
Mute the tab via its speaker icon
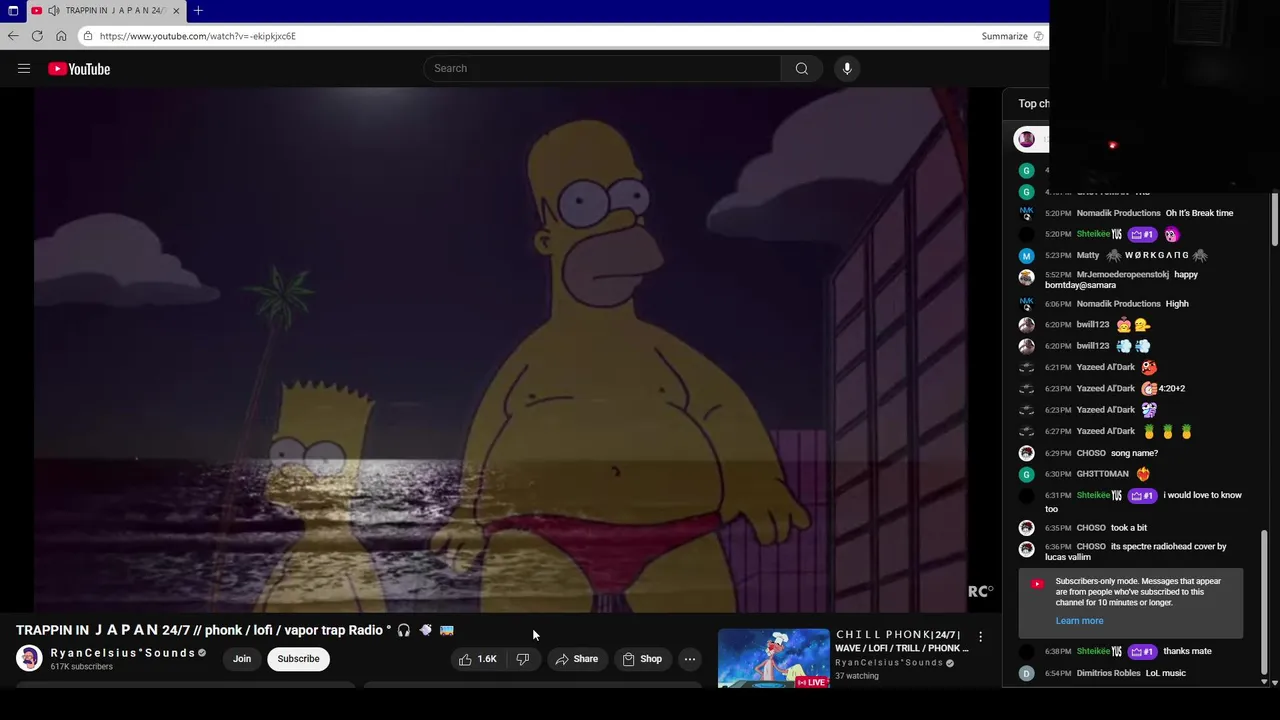[x=53, y=10]
